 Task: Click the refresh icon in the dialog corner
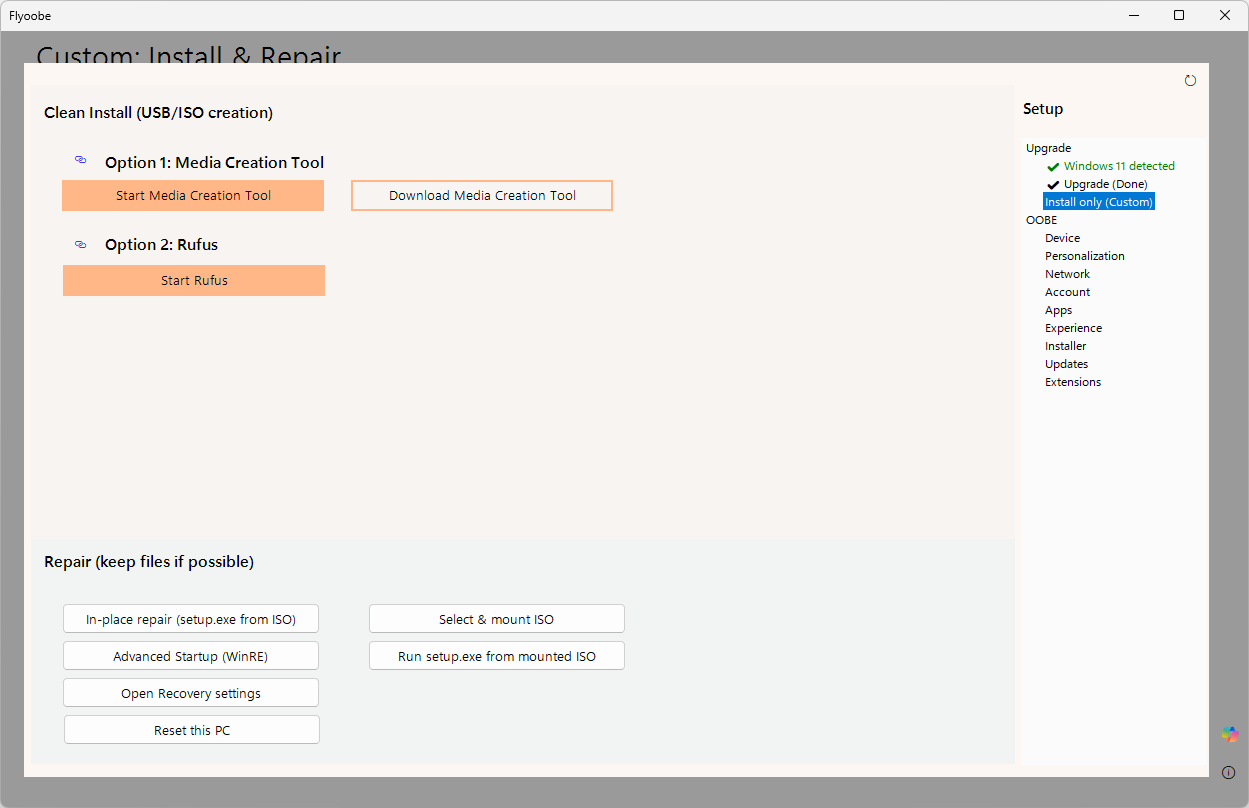(x=1190, y=81)
